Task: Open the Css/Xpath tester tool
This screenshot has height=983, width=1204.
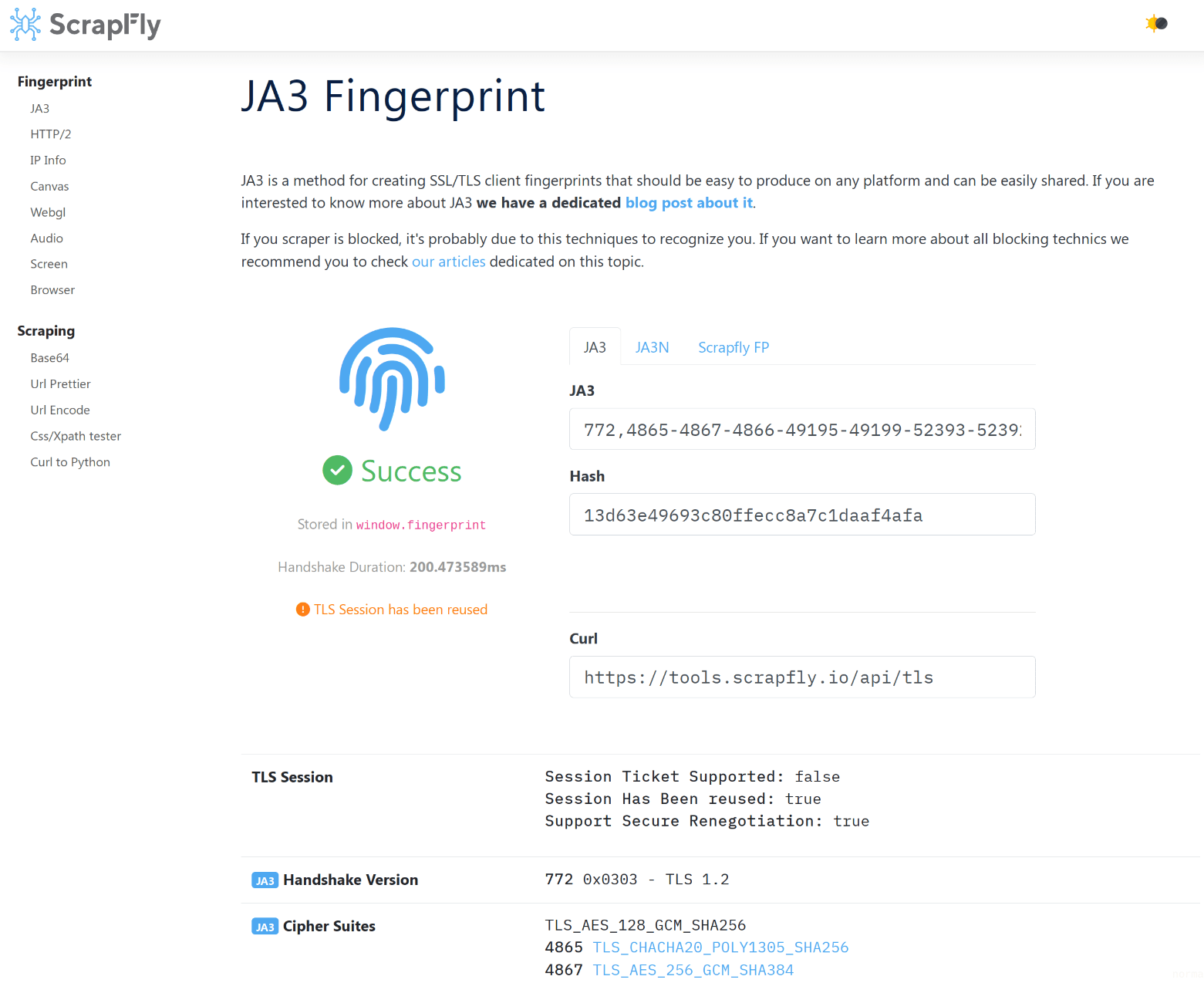Action: [76, 436]
